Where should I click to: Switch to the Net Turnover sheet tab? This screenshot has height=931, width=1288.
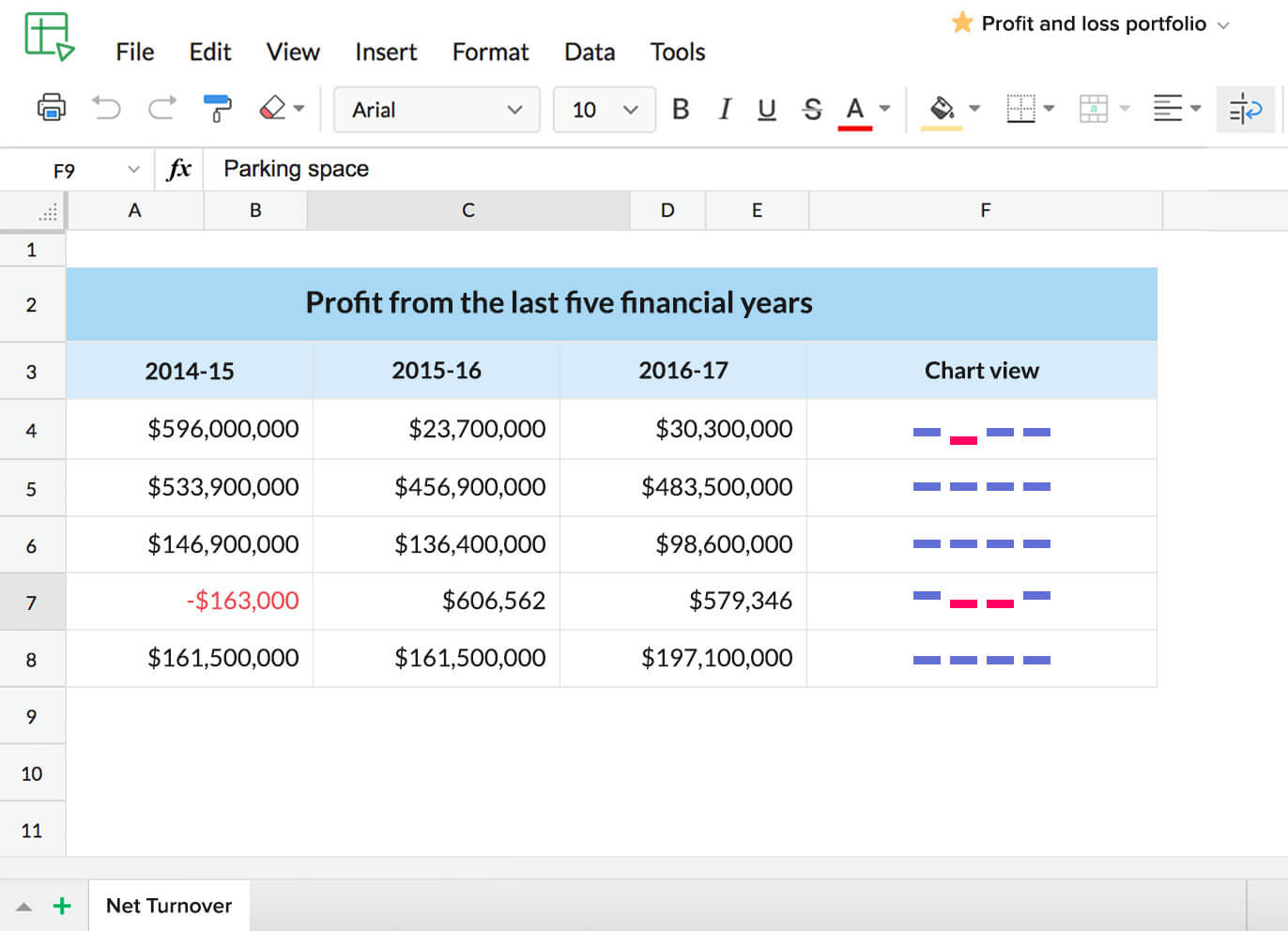[x=168, y=906]
